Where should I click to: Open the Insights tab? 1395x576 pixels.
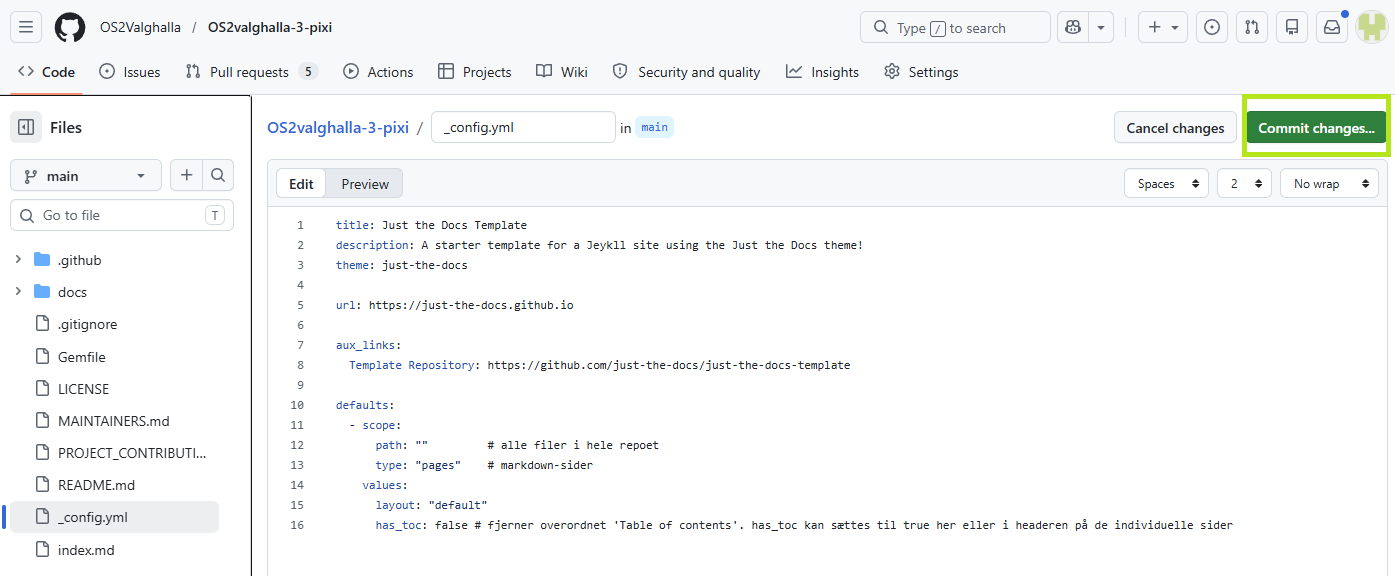click(x=822, y=72)
